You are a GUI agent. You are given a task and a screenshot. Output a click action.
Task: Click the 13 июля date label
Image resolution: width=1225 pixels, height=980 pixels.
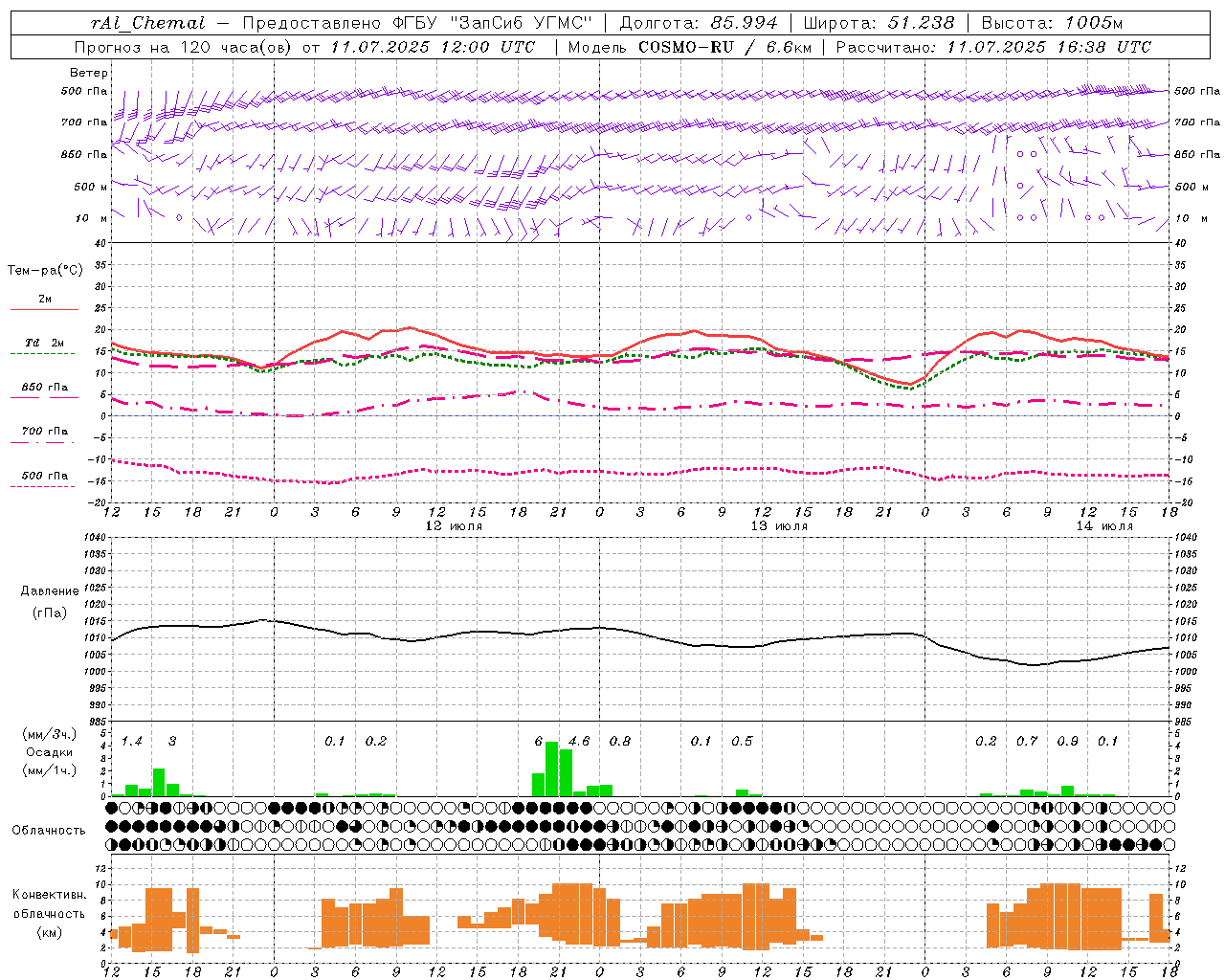click(779, 526)
